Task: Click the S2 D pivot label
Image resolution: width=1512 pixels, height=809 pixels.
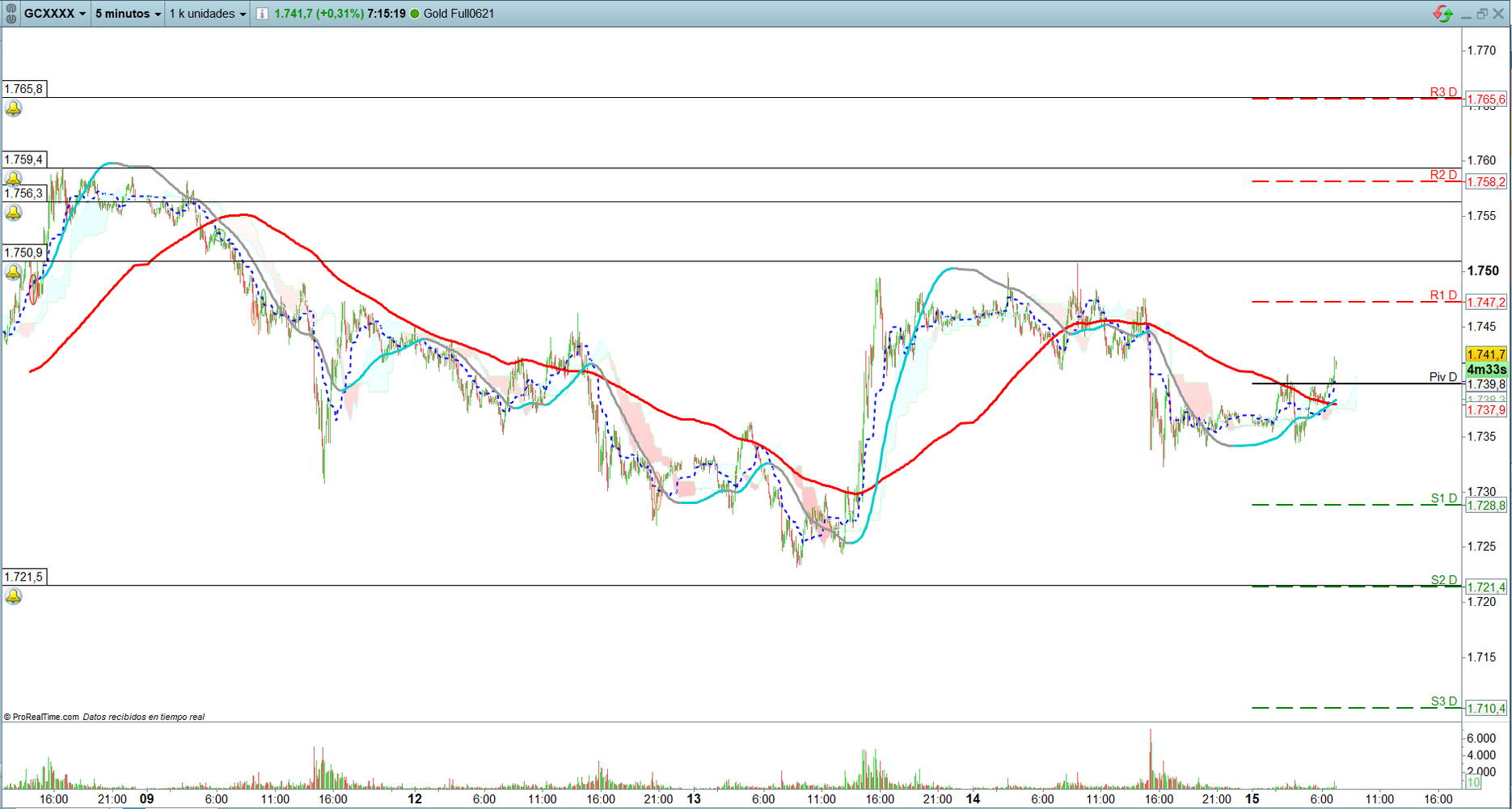Action: click(1443, 580)
